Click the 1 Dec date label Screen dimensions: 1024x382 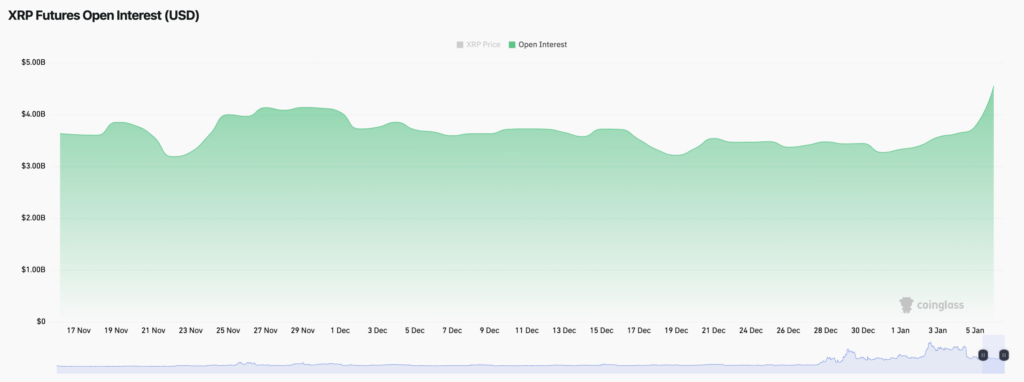(x=340, y=330)
